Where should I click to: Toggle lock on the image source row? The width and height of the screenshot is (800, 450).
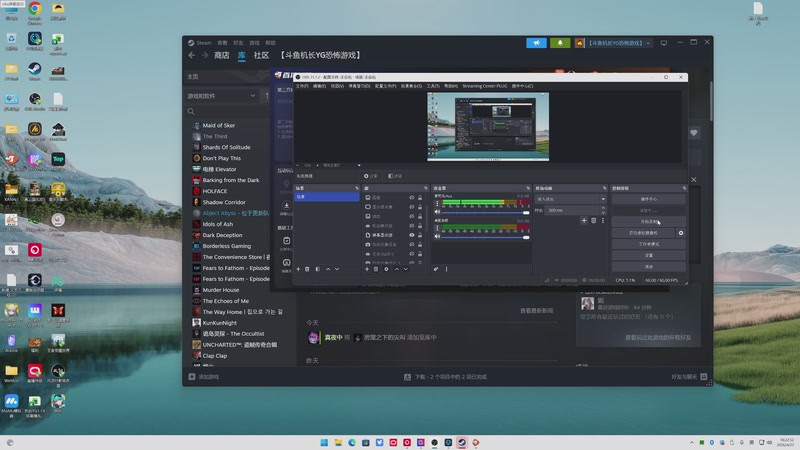tap(420, 197)
